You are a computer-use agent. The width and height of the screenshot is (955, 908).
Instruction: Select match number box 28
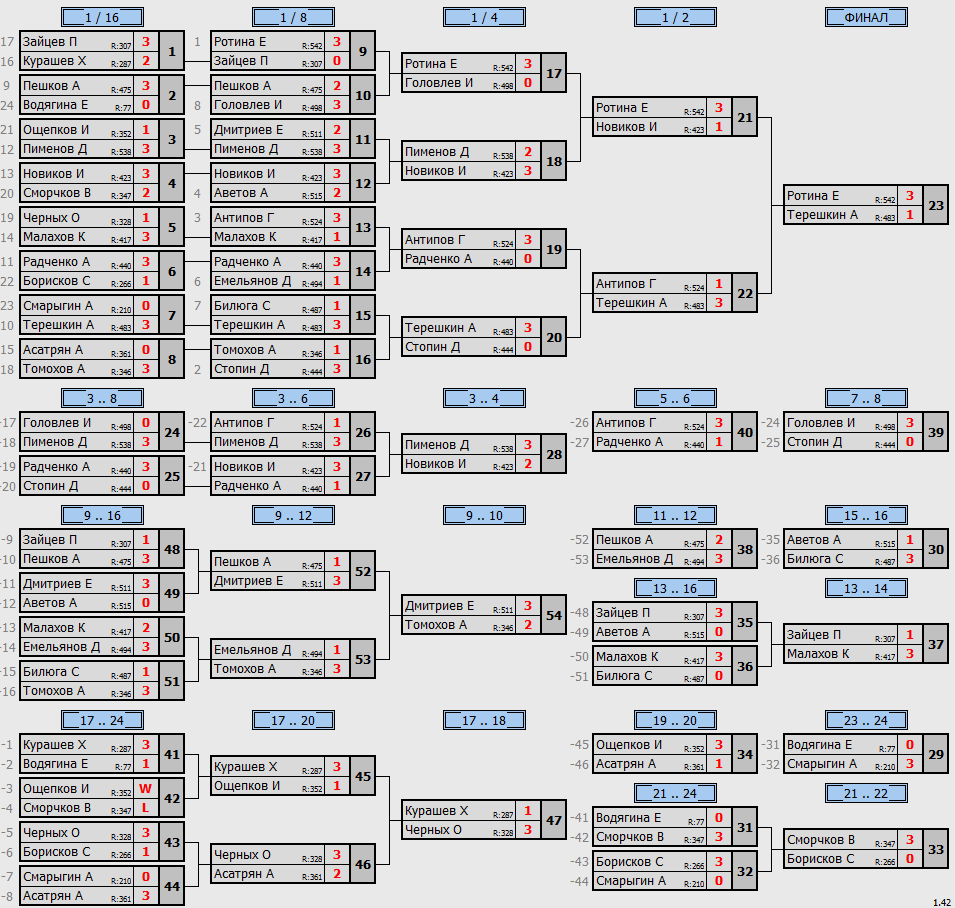[554, 454]
